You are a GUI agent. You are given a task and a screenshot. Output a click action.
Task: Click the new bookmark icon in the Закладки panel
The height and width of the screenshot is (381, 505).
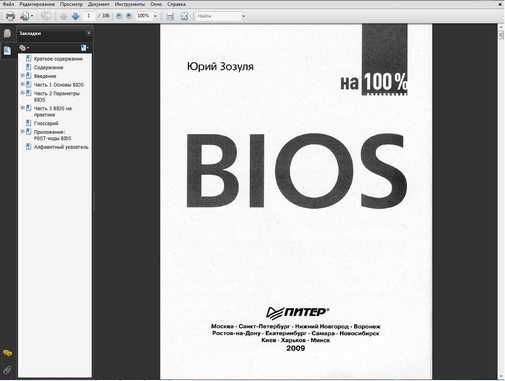(x=85, y=48)
